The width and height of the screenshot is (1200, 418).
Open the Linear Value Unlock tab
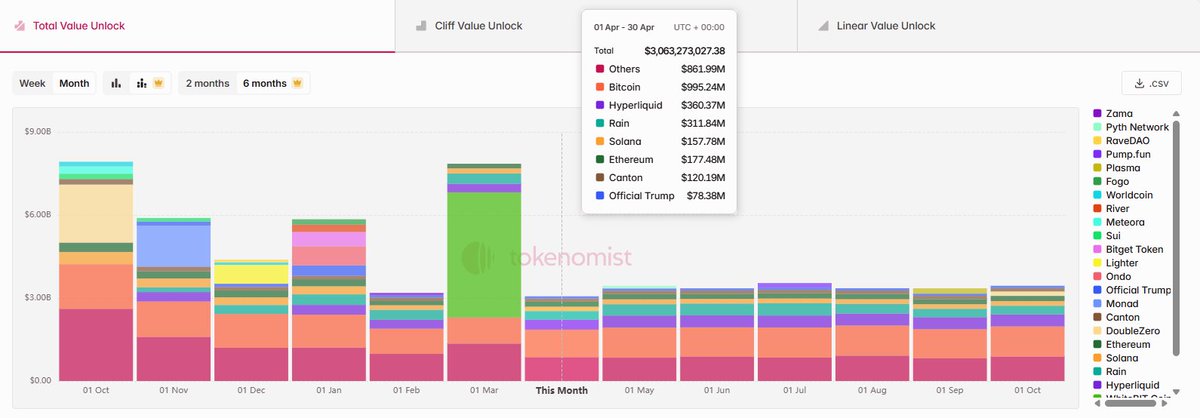click(998, 26)
